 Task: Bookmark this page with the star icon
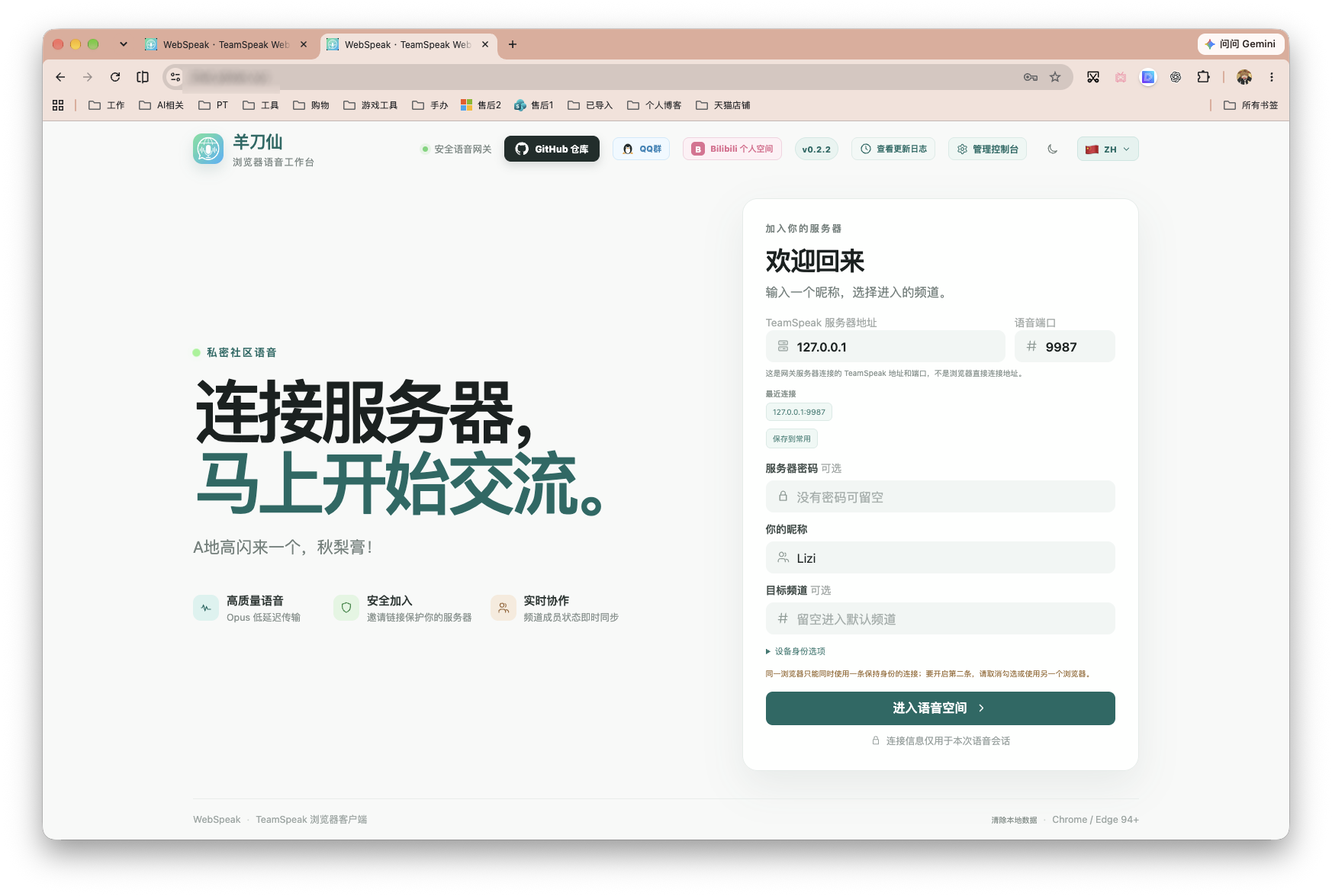[1055, 77]
